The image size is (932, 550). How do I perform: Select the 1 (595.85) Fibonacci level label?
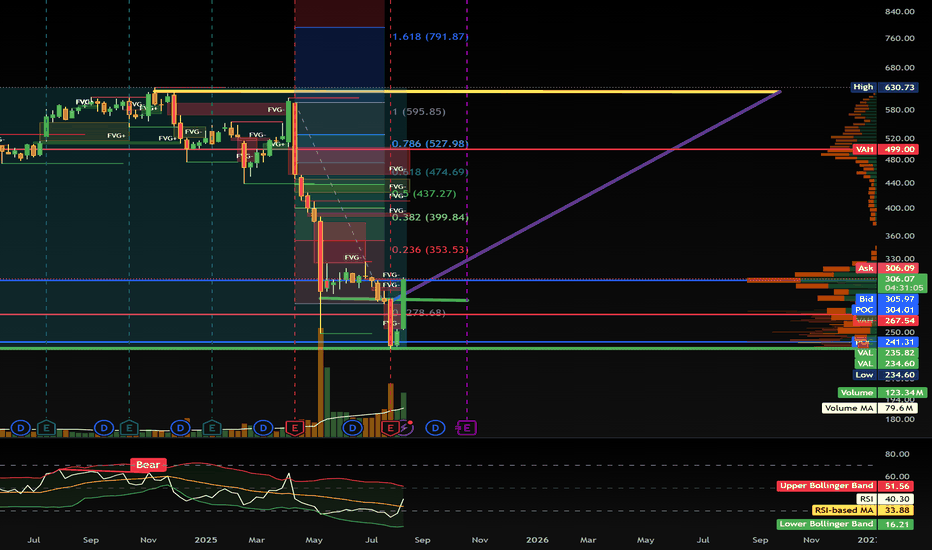coord(418,111)
